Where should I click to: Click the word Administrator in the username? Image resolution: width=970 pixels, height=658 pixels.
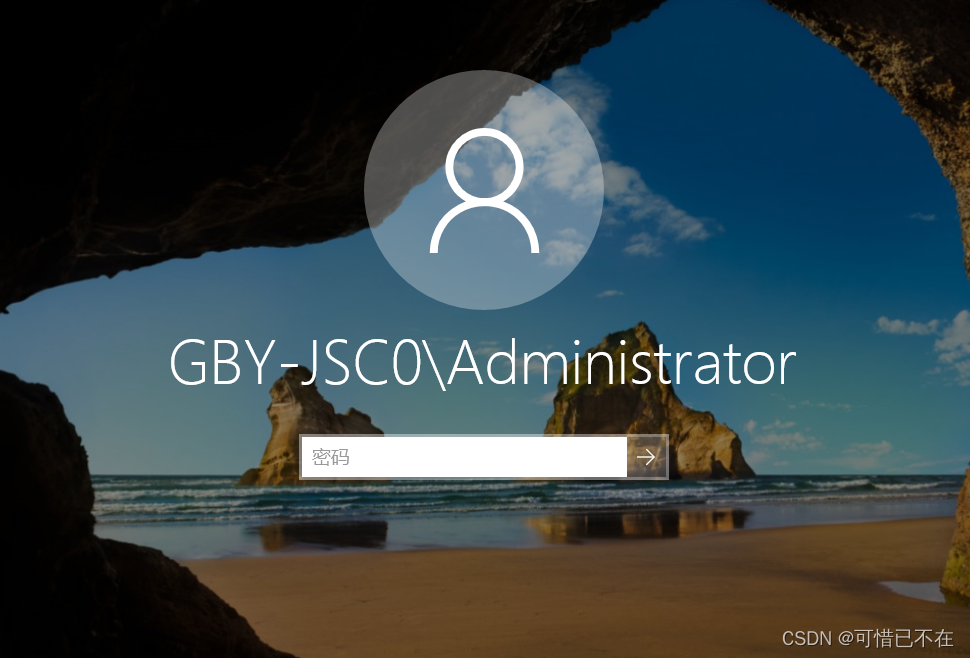click(x=622, y=364)
